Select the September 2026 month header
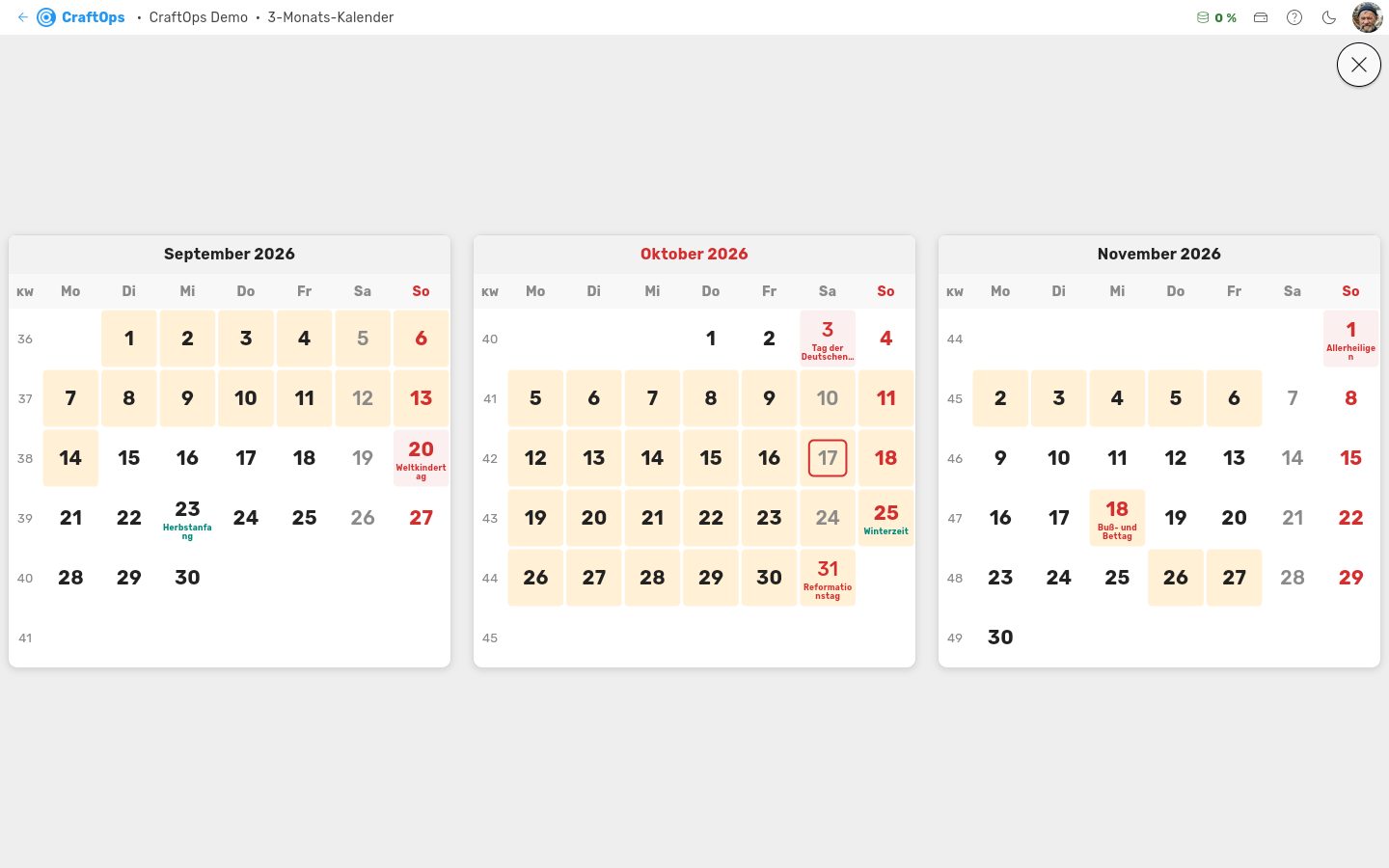Image resolution: width=1389 pixels, height=868 pixels. [x=230, y=254]
